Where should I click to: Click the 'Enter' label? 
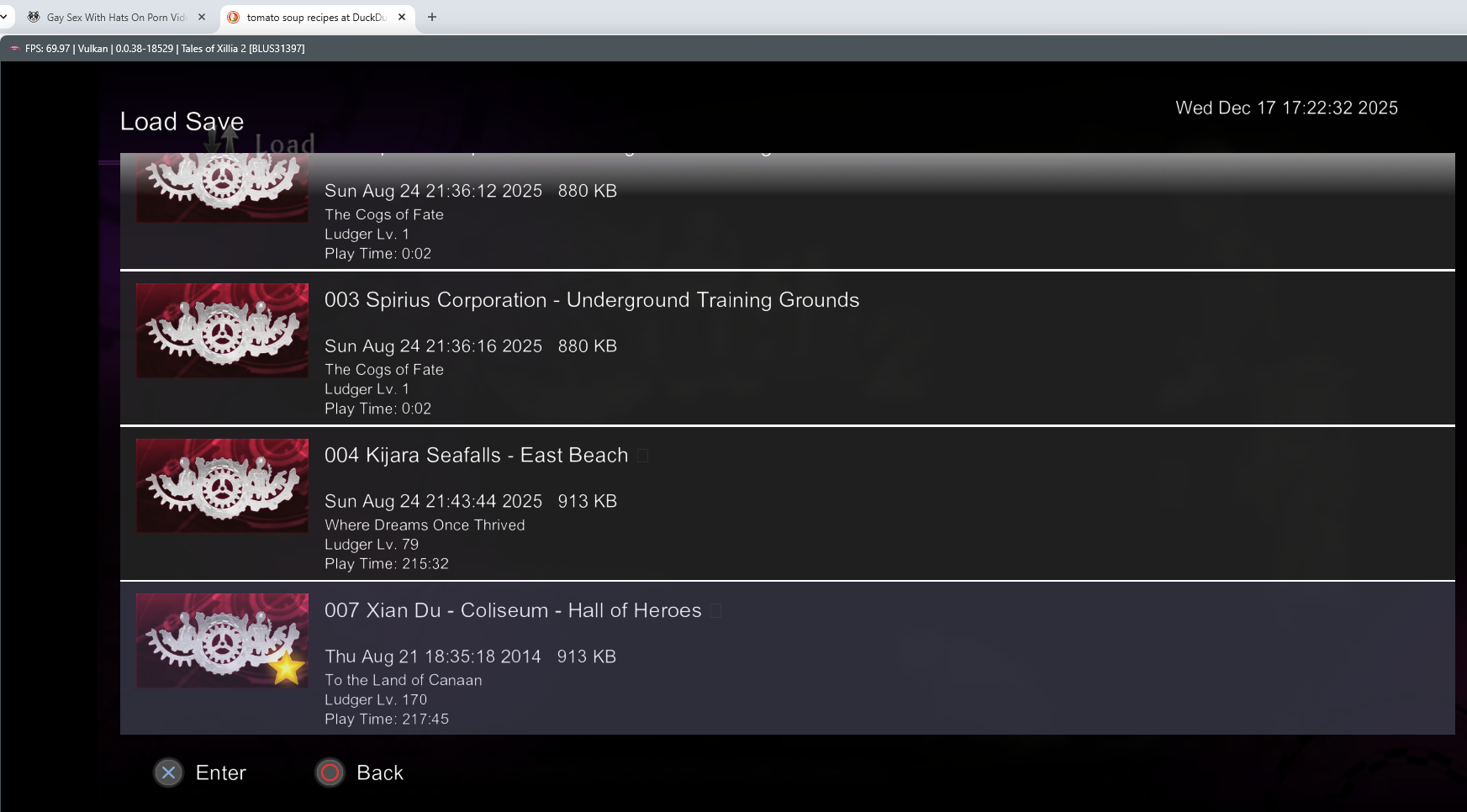pyautogui.click(x=220, y=772)
